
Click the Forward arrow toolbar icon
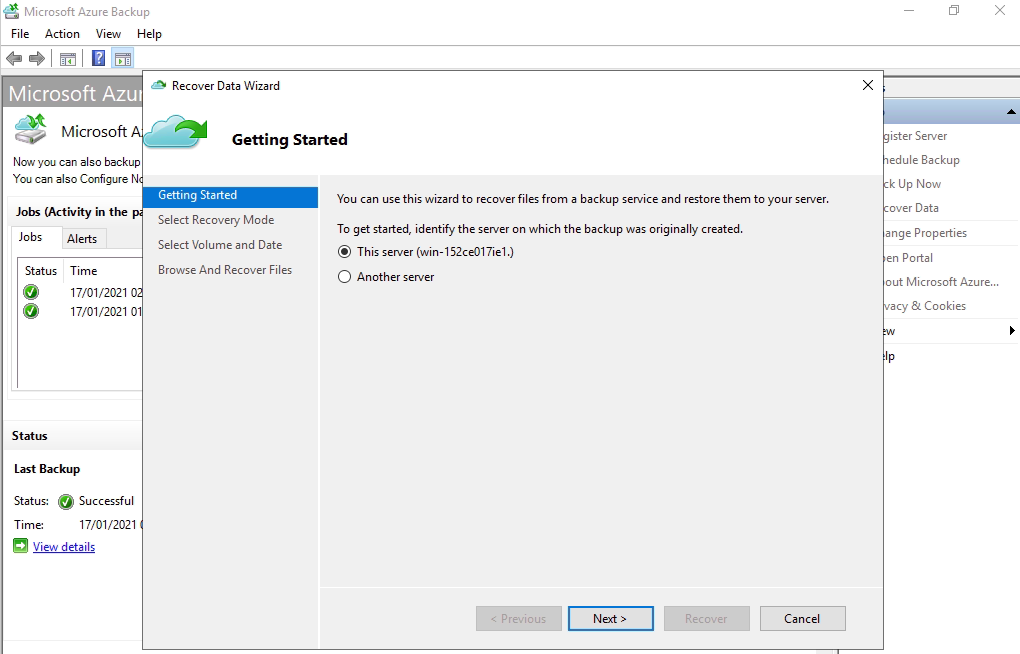tap(37, 59)
